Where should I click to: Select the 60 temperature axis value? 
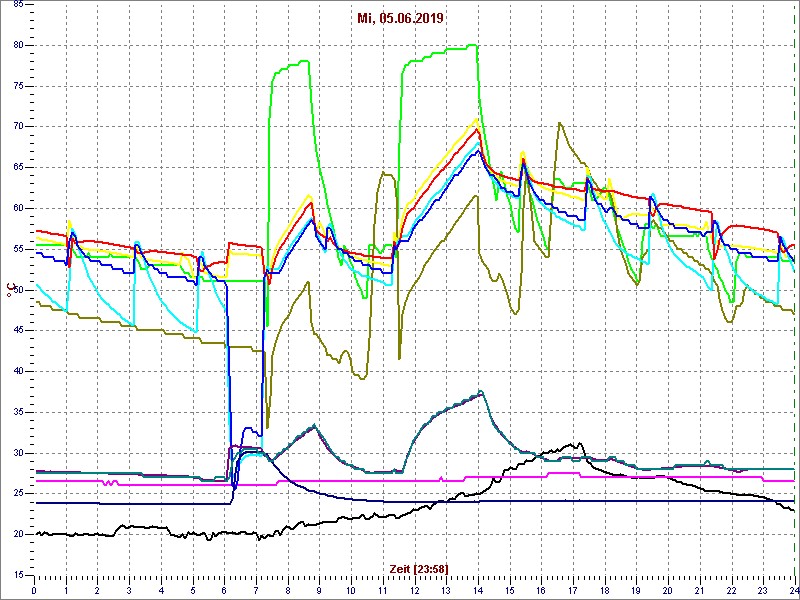tap(16, 209)
